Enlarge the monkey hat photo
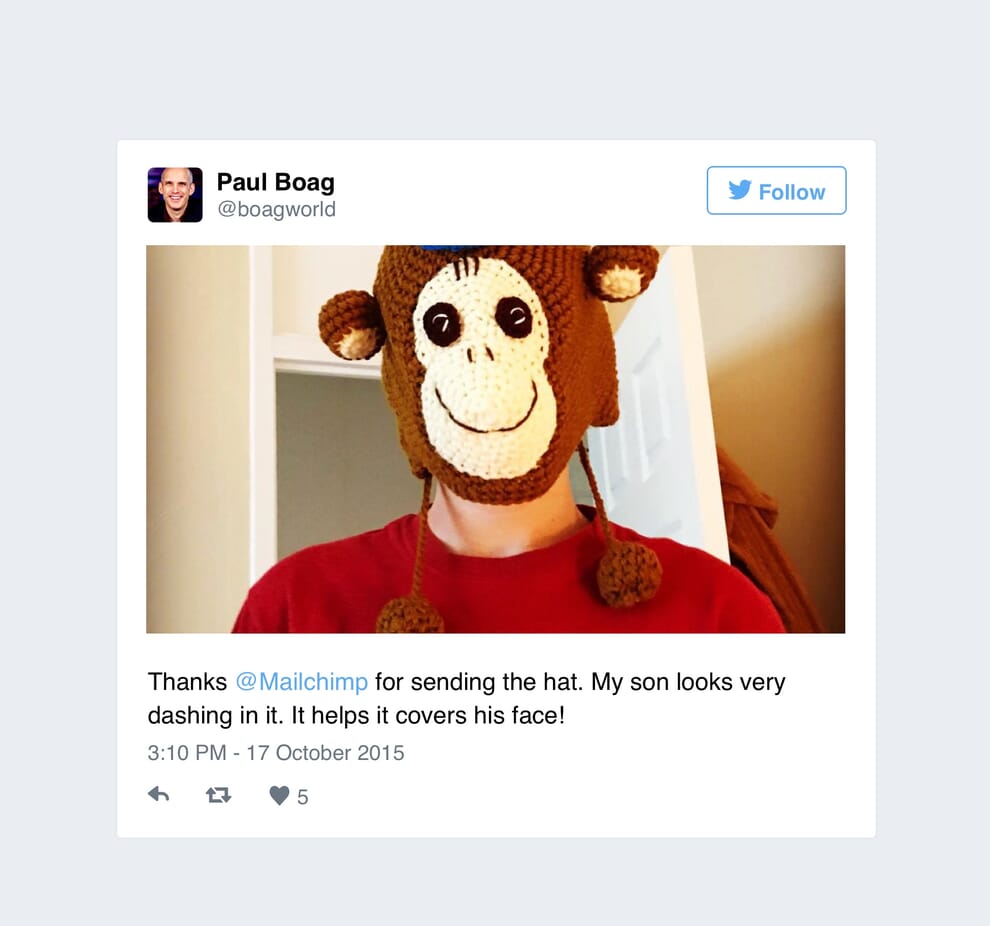This screenshot has height=926, width=990. point(496,439)
